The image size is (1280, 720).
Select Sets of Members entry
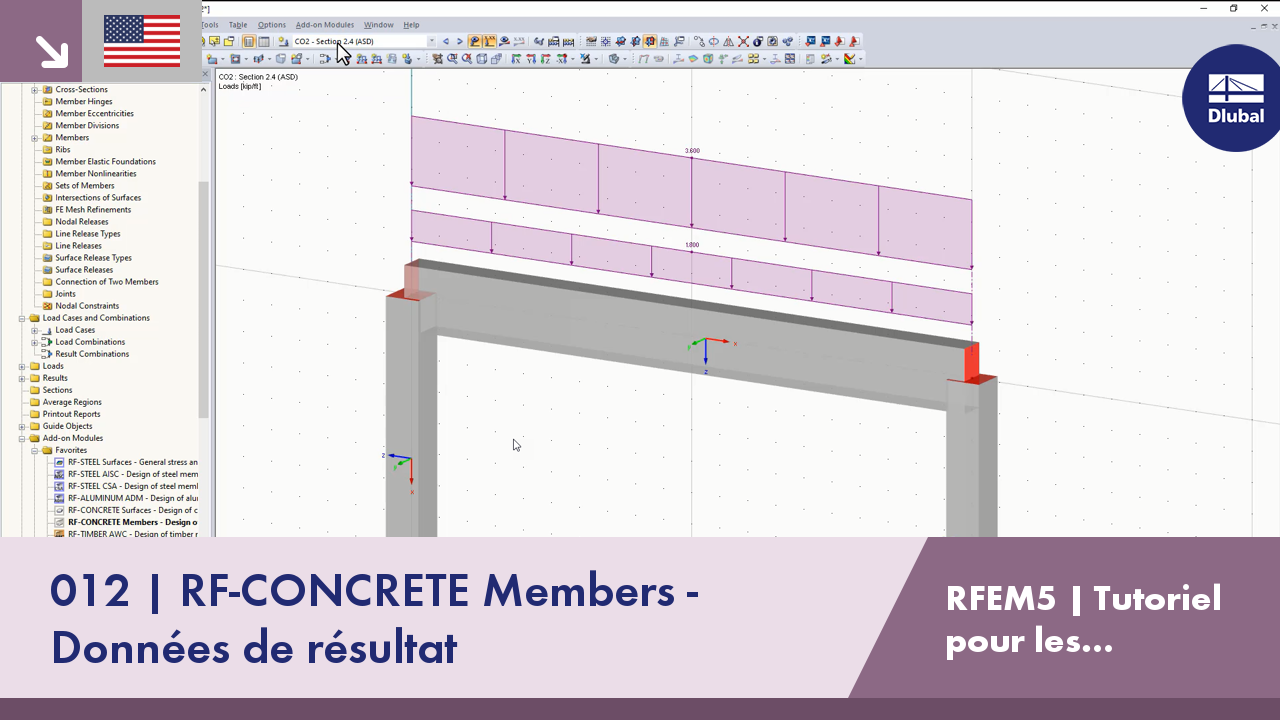85,185
